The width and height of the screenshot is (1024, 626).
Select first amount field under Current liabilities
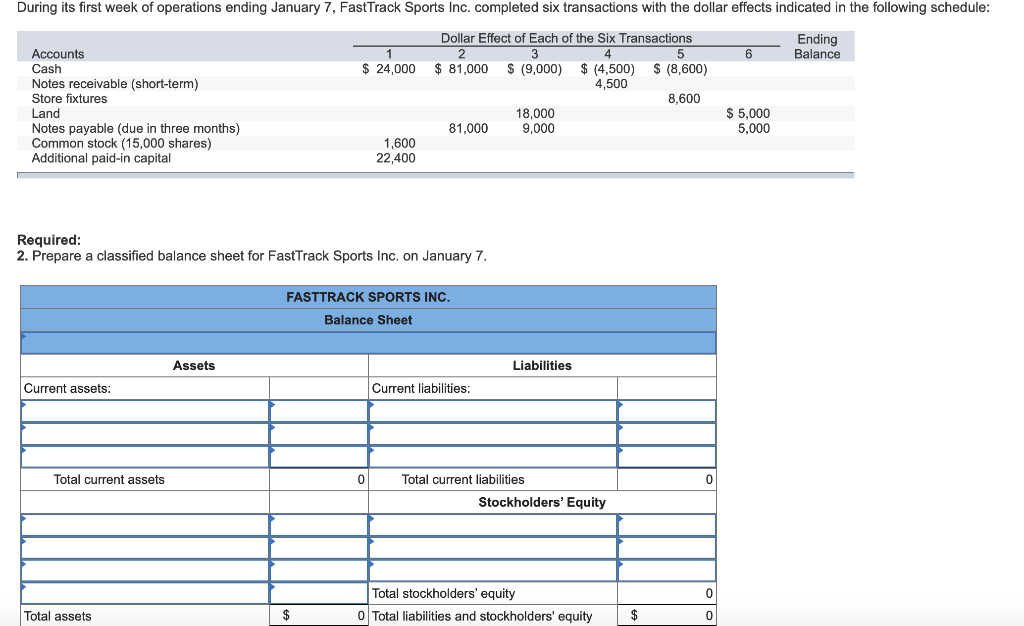pos(667,411)
